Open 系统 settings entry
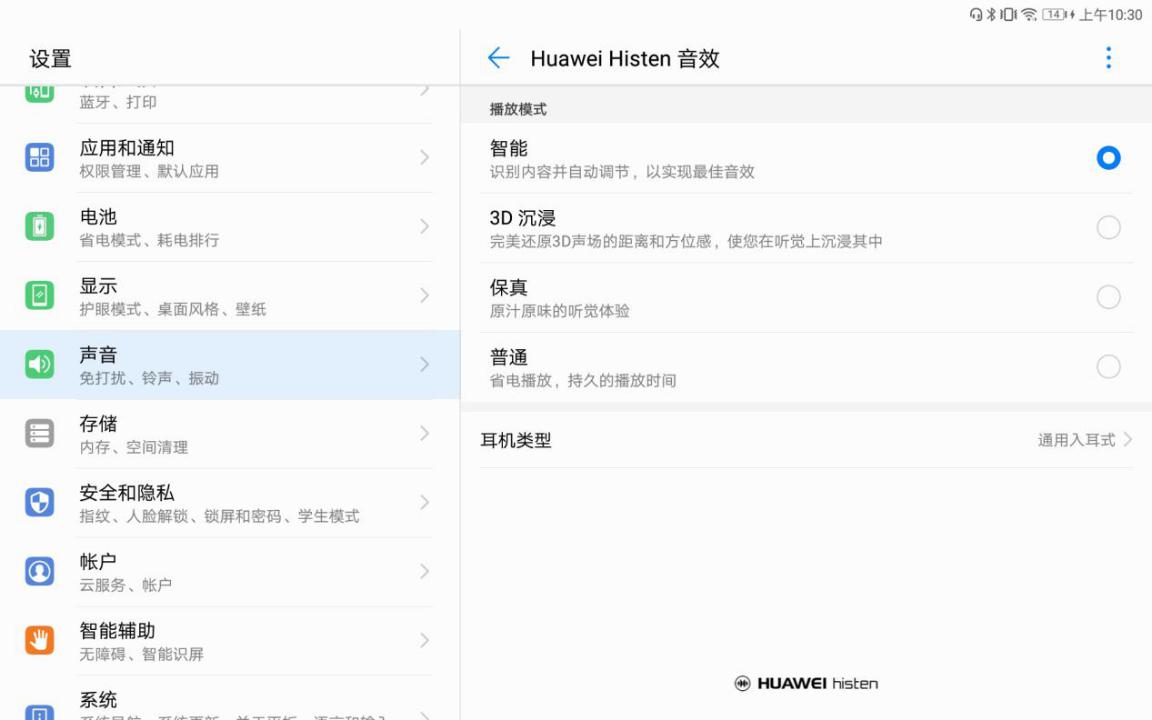1152x720 pixels. 230,699
